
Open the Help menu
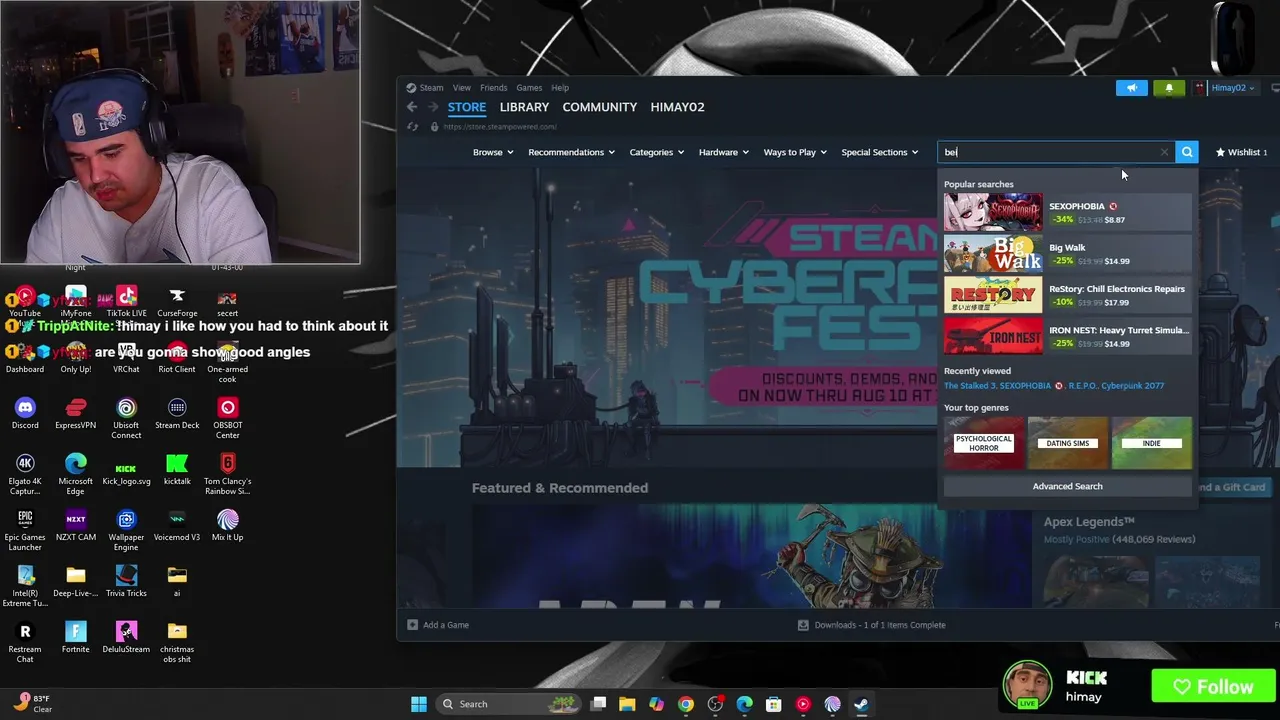click(560, 88)
